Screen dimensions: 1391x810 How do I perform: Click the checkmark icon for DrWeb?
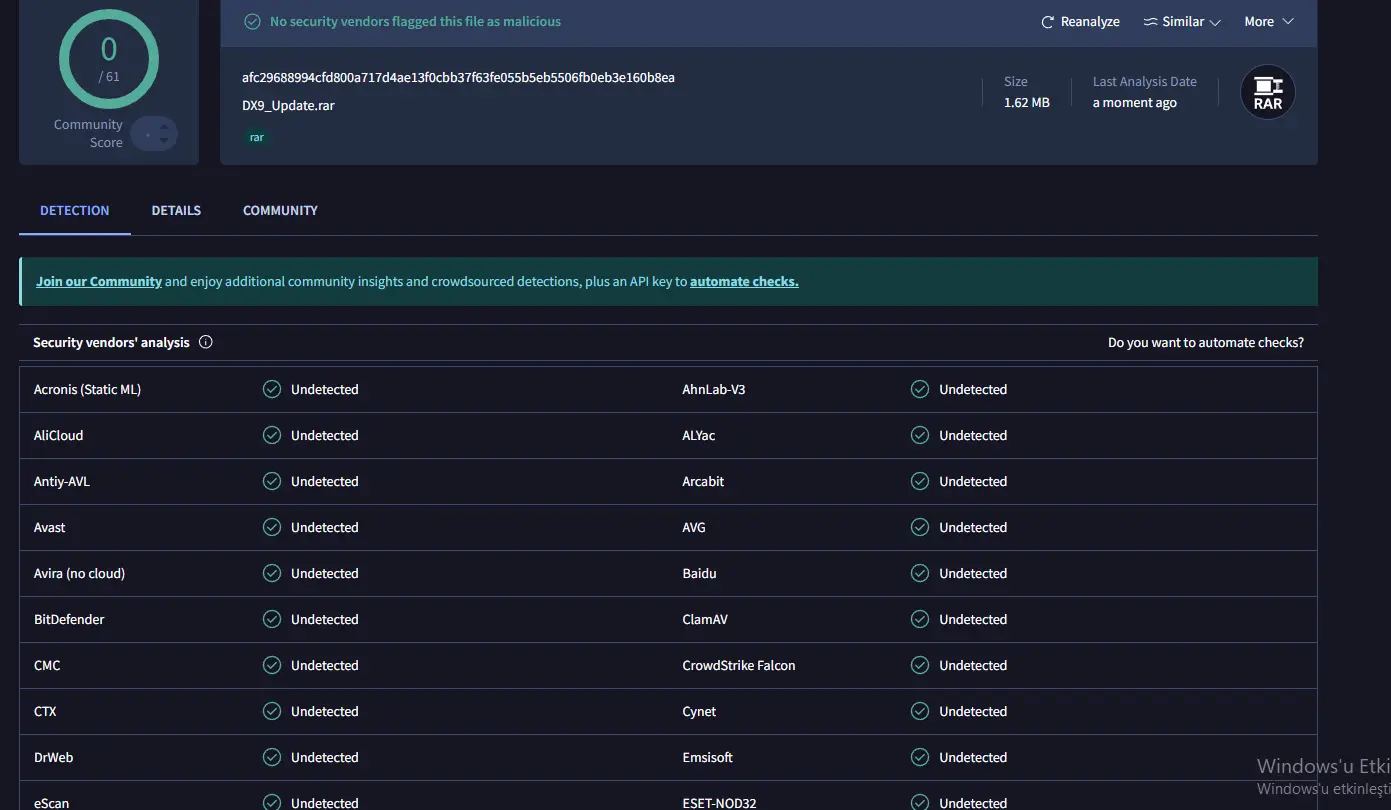coord(272,757)
